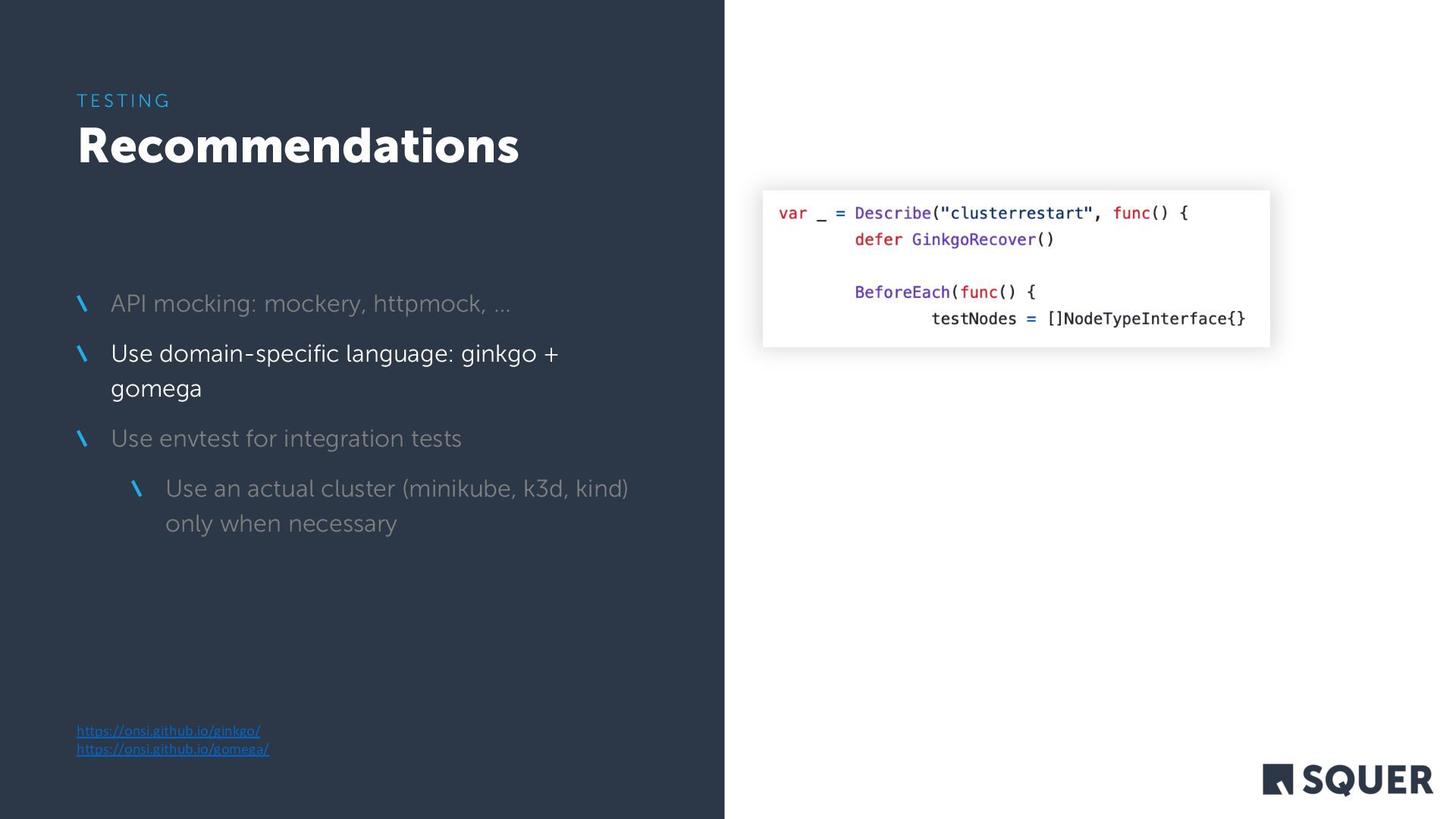Click bullet marker beside domain-specific language

83,354
